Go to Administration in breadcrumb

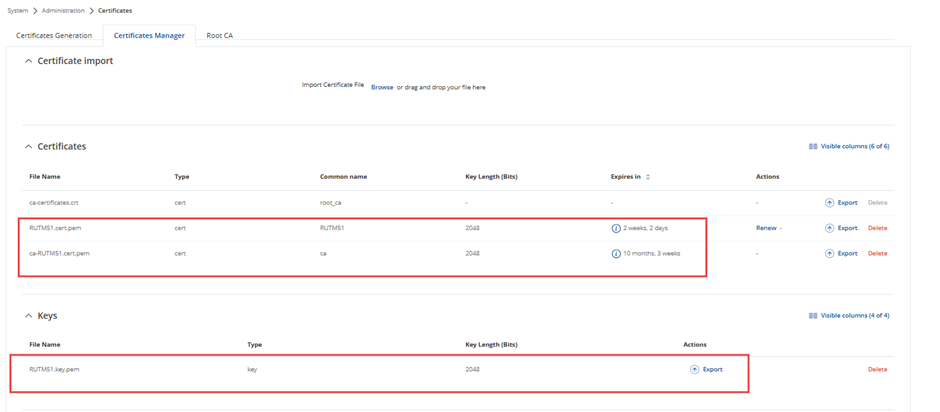63,11
